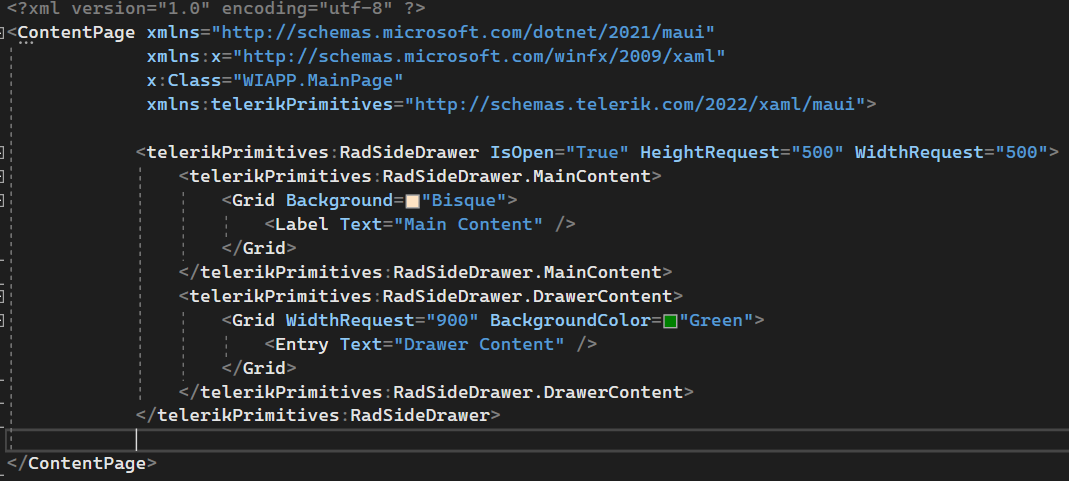Viewport: 1069px width, 481px height.
Task: Click the x:Class "WIAPP.MainPage" value
Action: pos(318,80)
